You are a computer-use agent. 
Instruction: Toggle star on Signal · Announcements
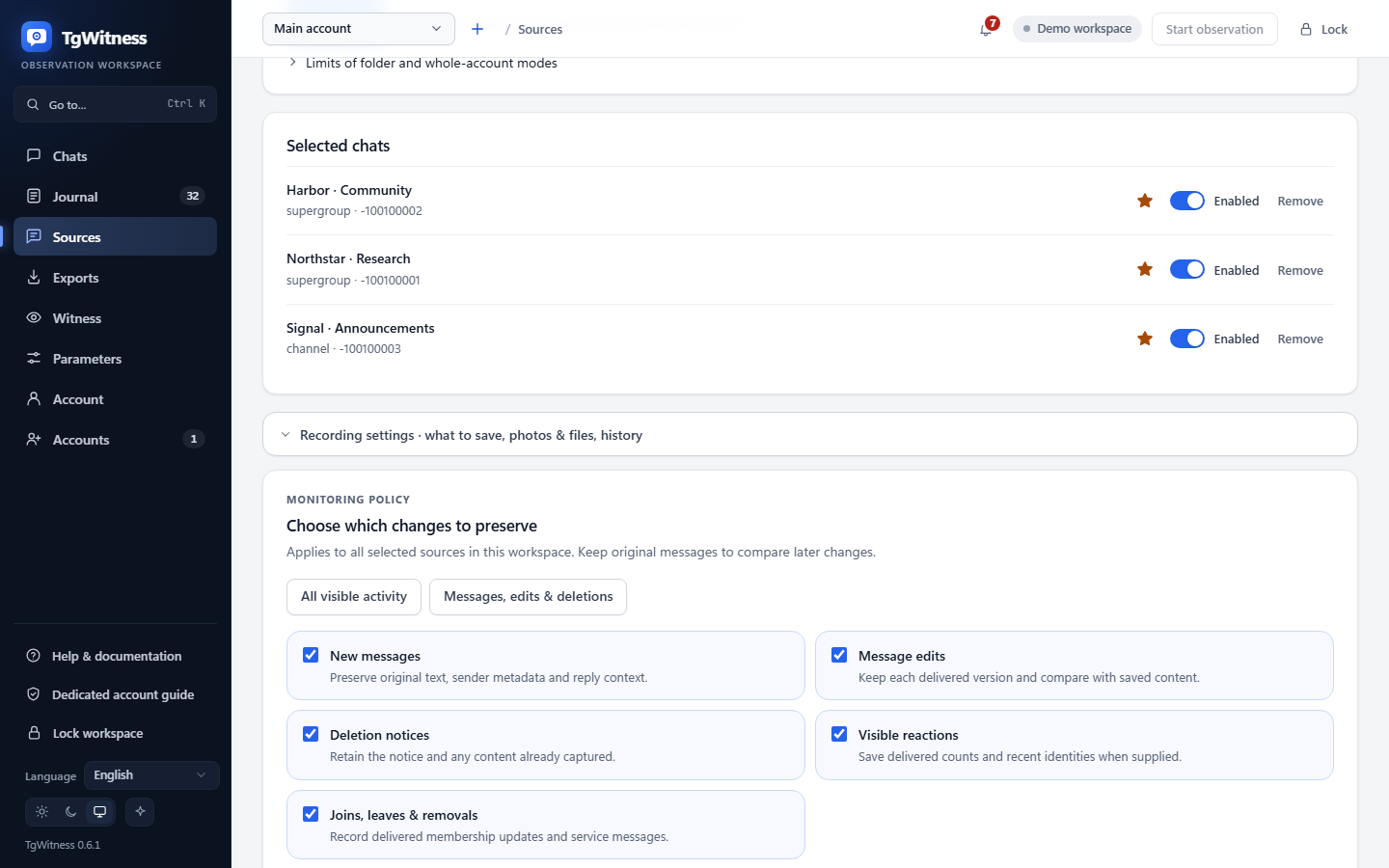1145,339
